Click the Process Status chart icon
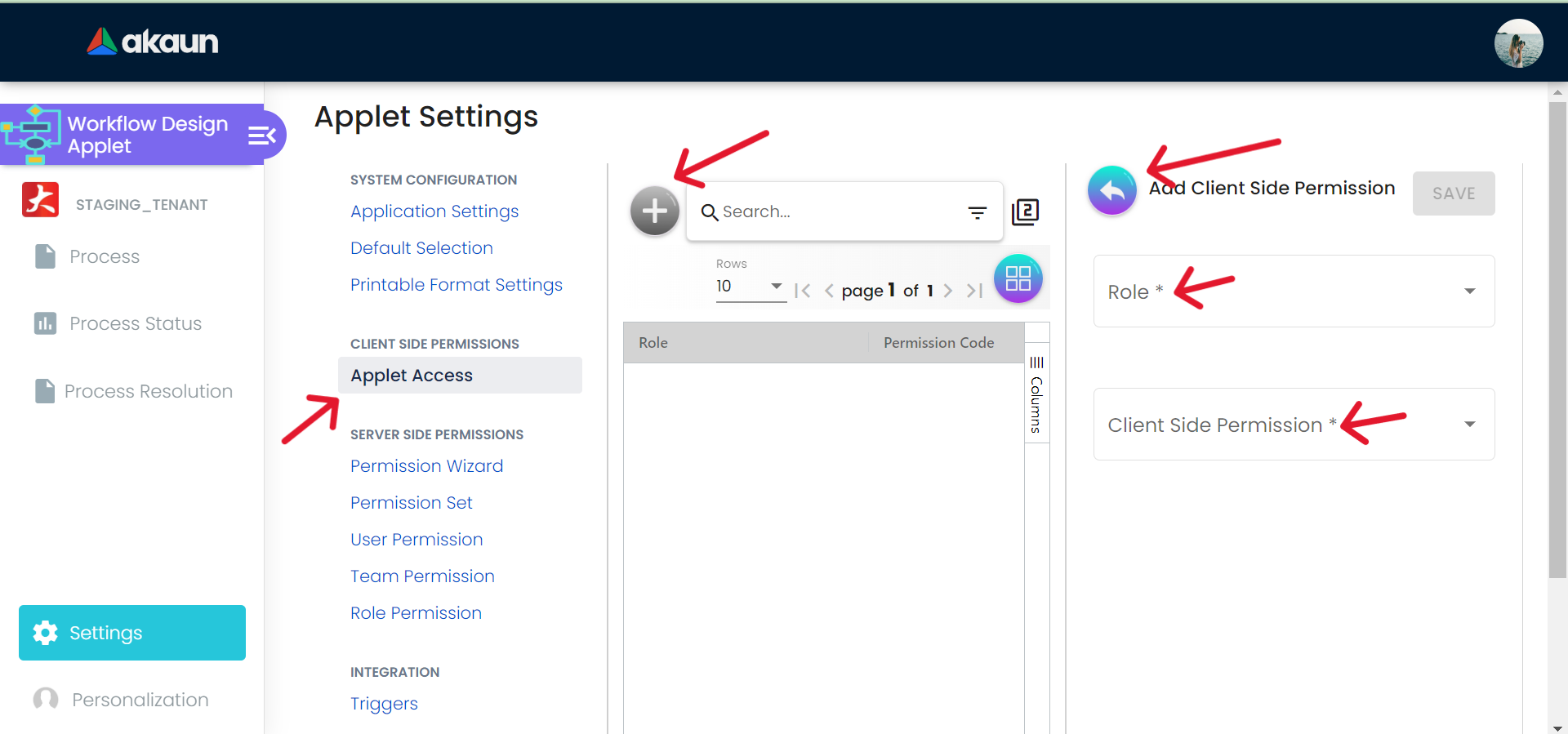 [45, 323]
